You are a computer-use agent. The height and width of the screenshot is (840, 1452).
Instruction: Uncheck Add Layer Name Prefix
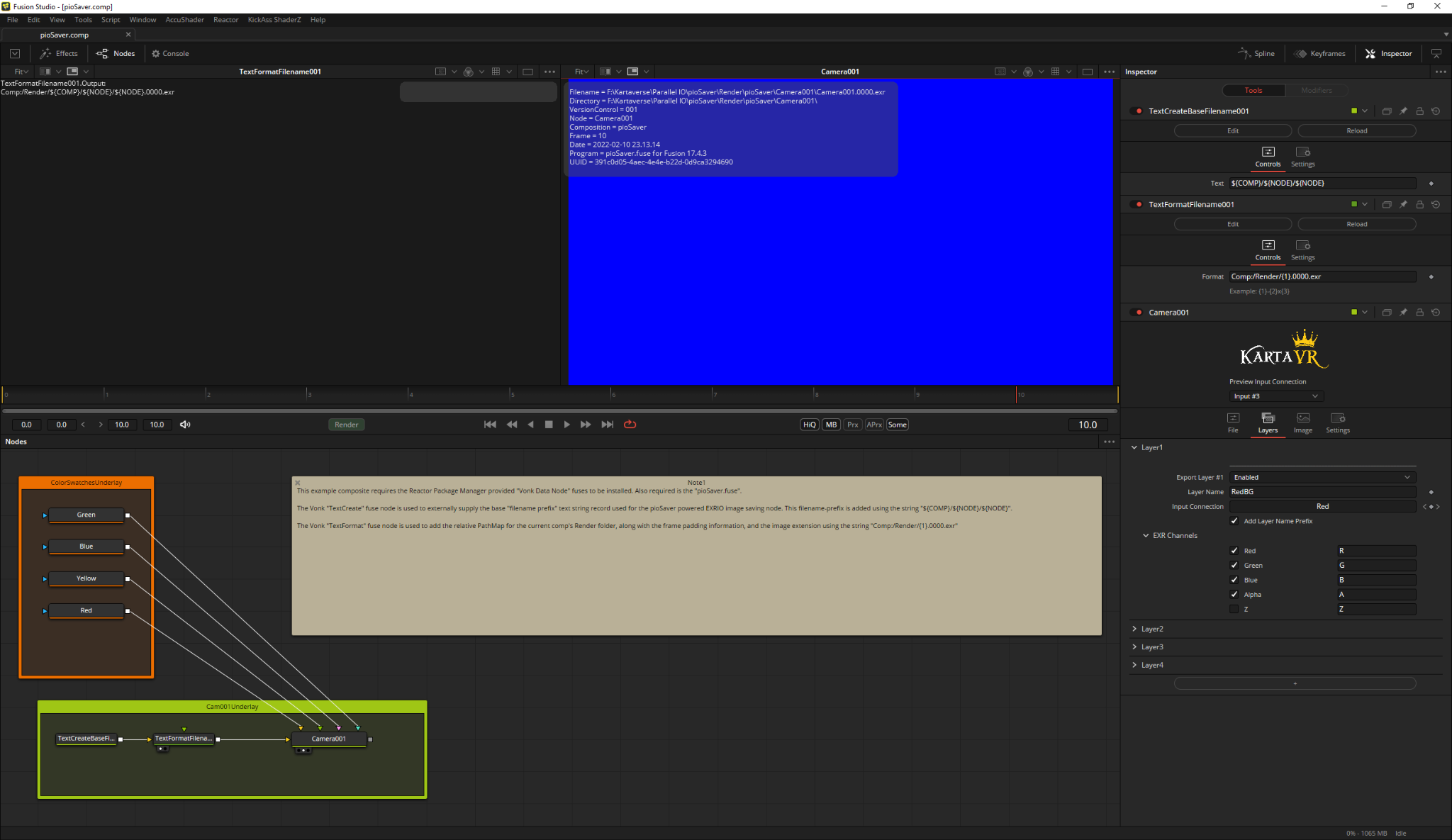click(x=1234, y=521)
